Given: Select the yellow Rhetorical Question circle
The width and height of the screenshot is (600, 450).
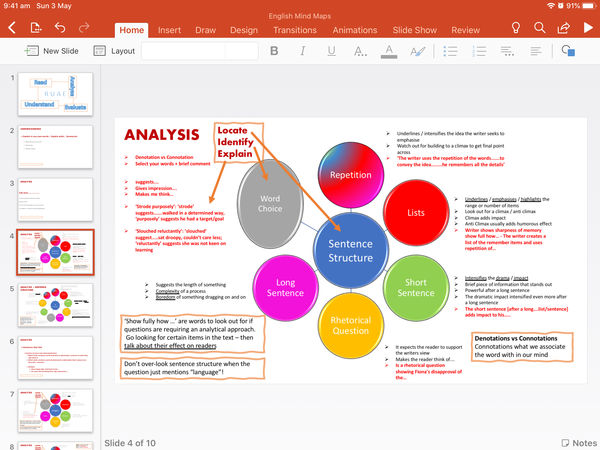Looking at the screenshot, I should point(351,326).
